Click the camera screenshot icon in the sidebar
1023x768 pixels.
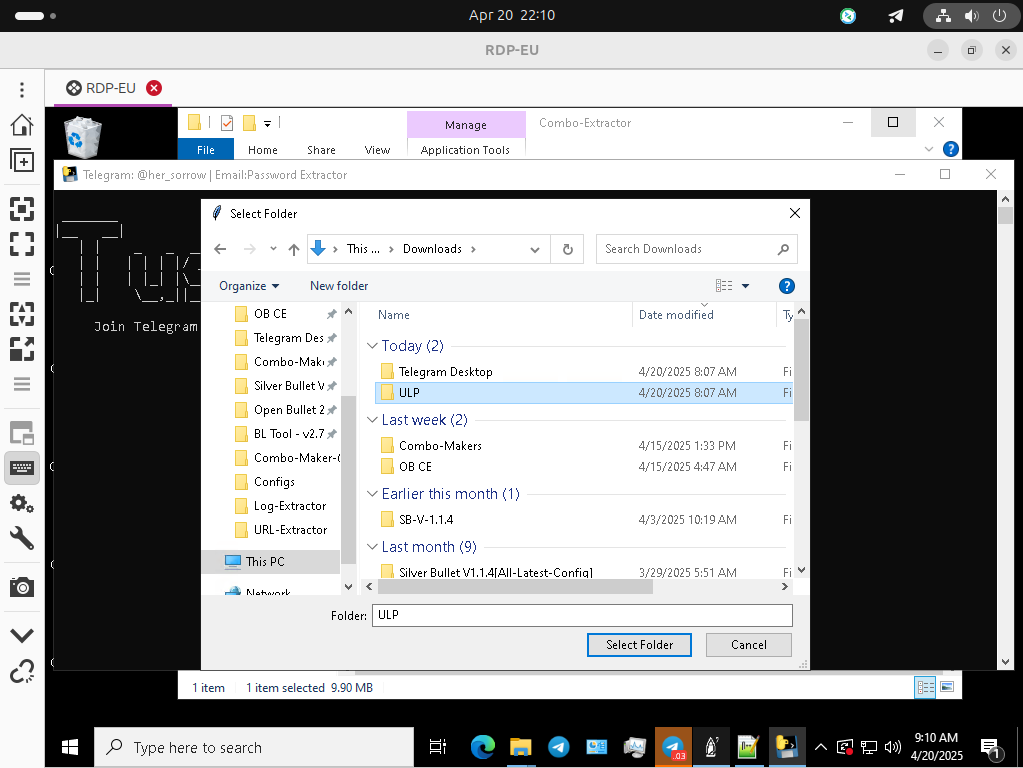pos(22,587)
